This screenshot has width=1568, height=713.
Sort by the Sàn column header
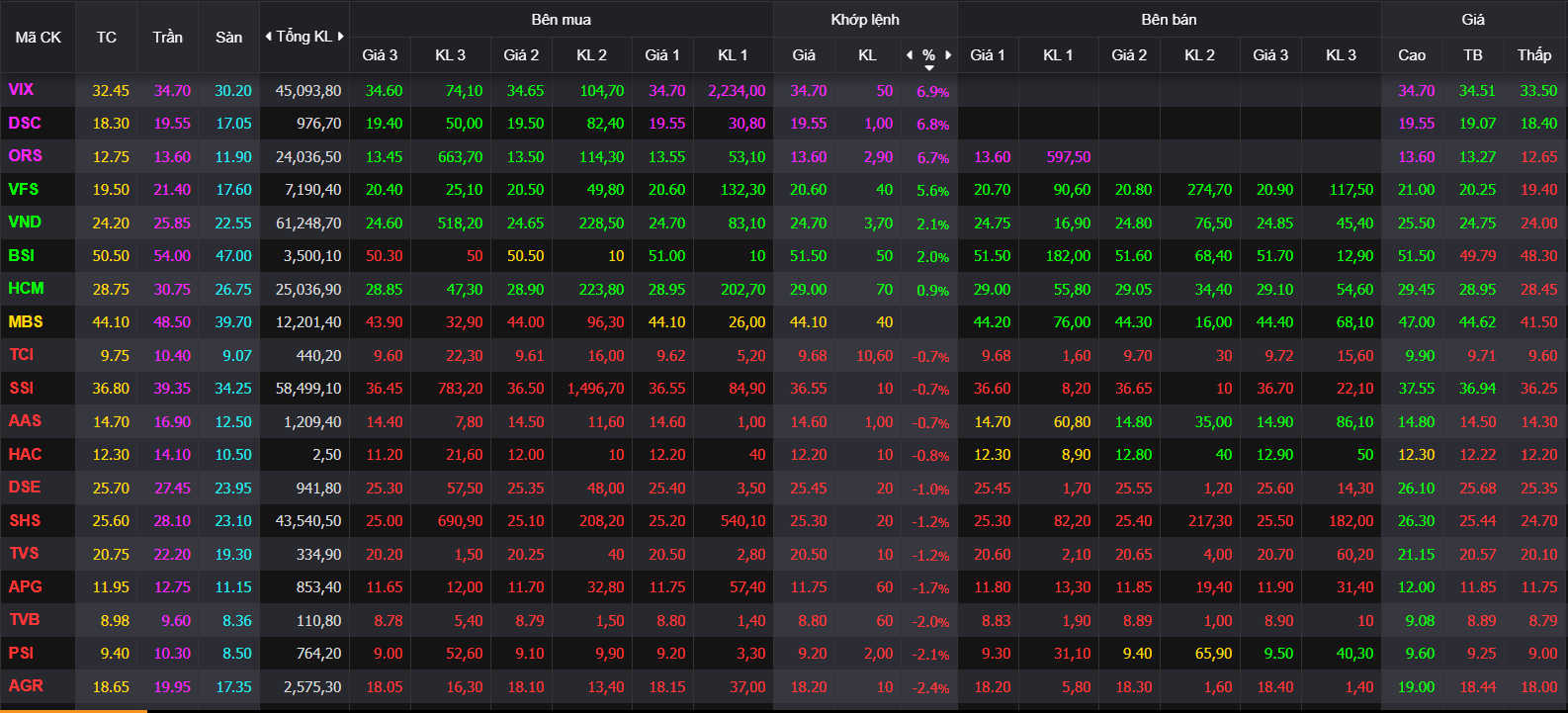tap(229, 37)
